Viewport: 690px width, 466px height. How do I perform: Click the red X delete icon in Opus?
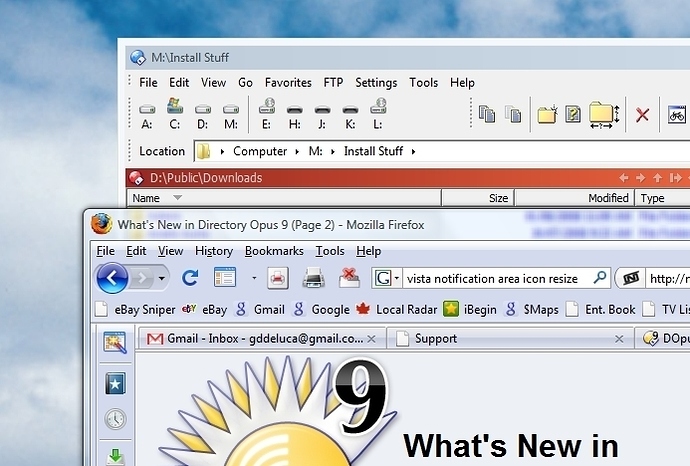coord(642,115)
